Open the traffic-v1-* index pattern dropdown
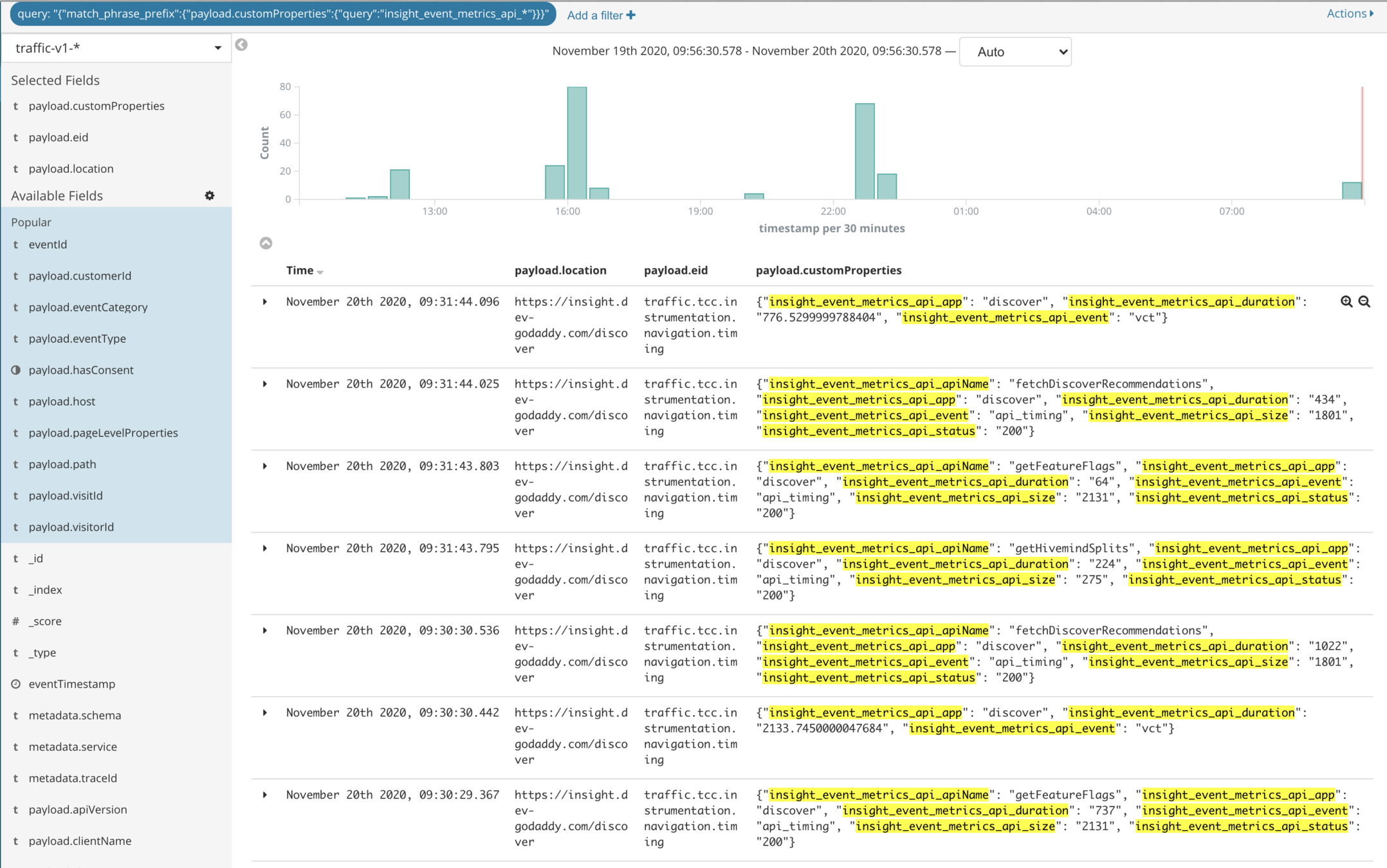 tap(116, 48)
